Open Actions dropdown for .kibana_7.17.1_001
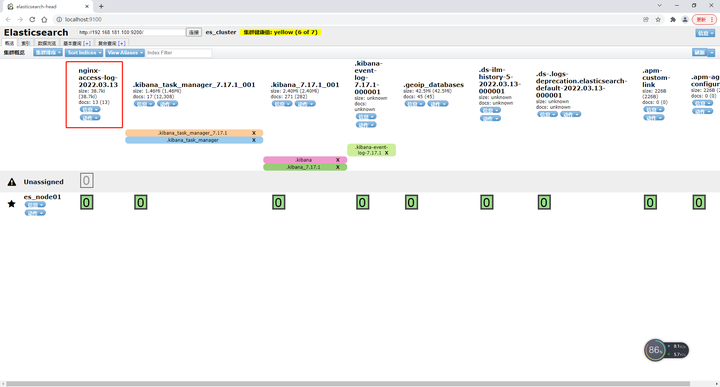This screenshot has width=720, height=387. pos(305,104)
